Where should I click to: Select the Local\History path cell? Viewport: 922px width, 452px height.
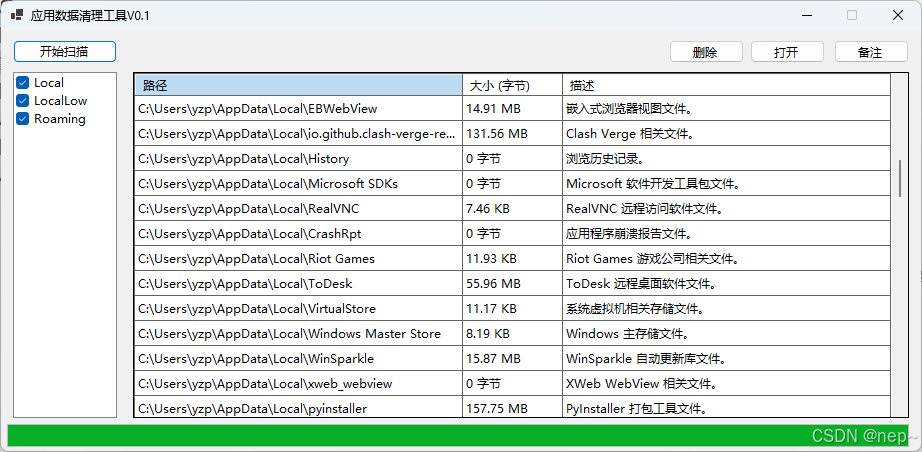(x=299, y=159)
